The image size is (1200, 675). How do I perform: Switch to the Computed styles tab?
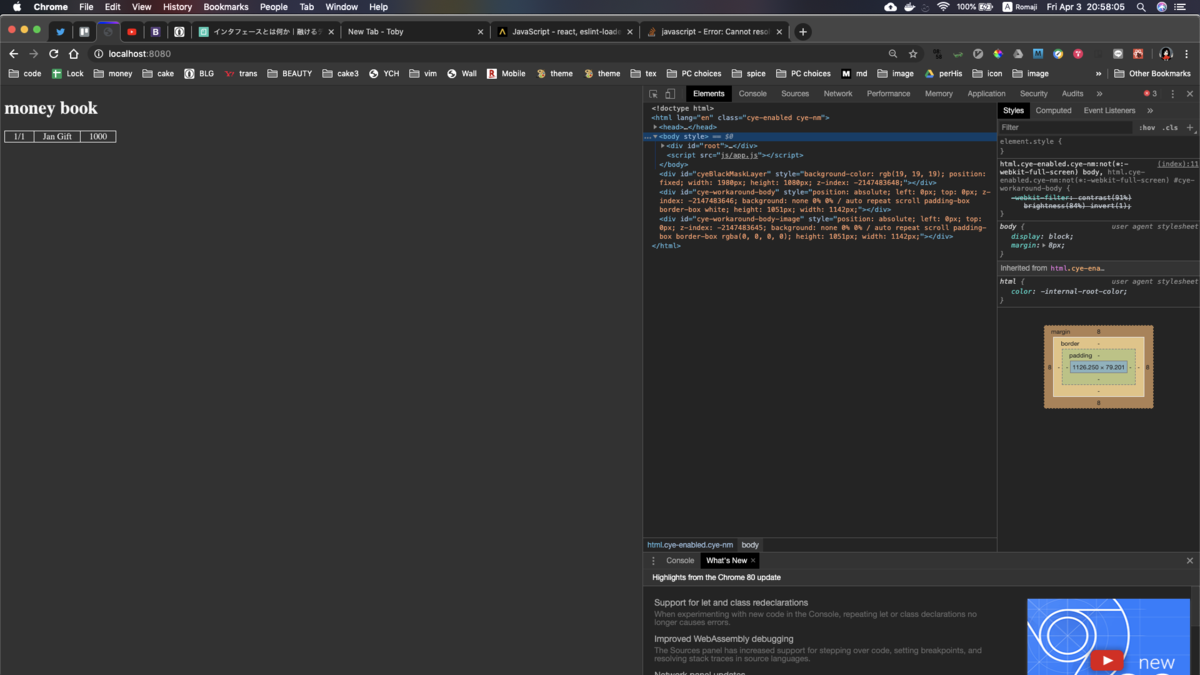1053,111
